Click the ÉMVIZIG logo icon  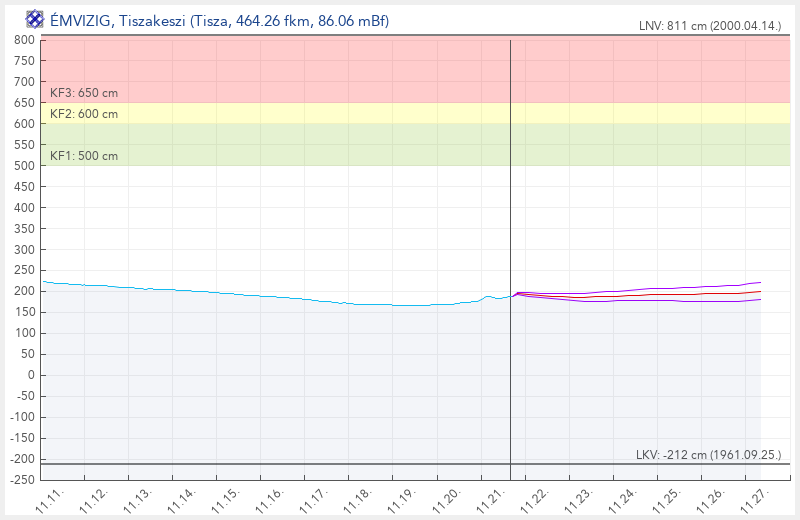tap(34, 19)
